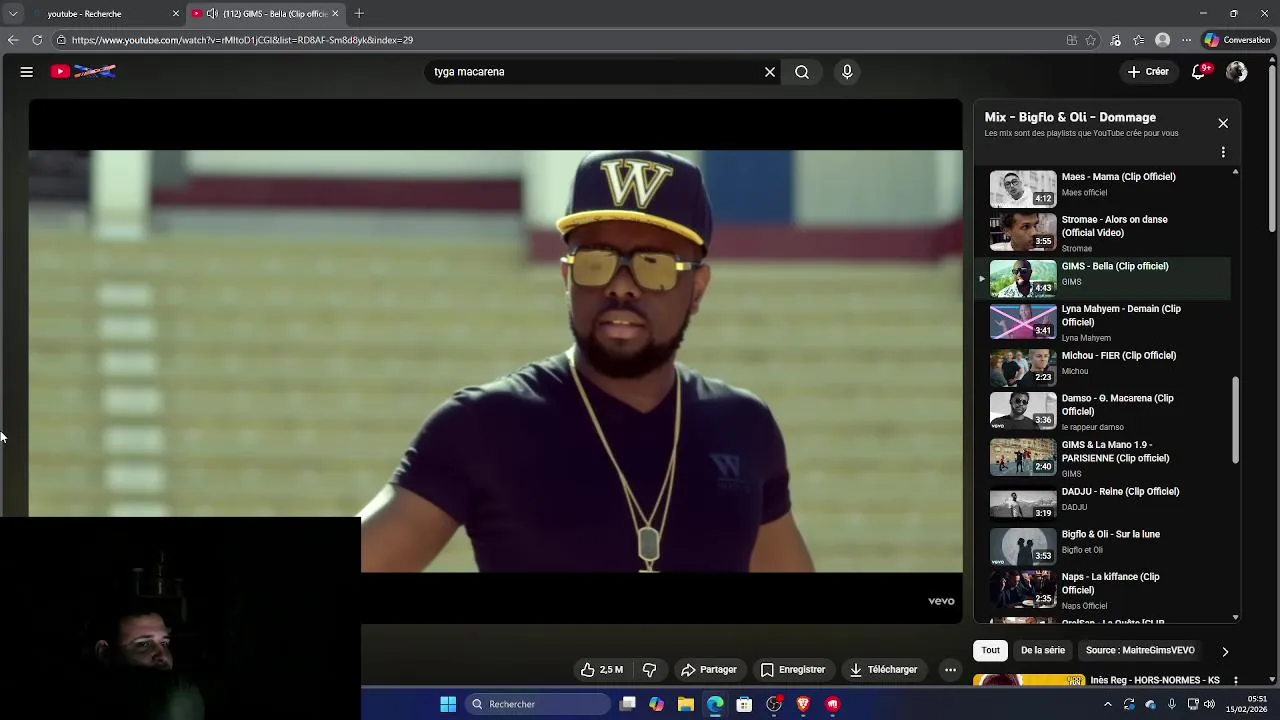Play Bigflo & Oli - Sur la lune

(1105, 545)
